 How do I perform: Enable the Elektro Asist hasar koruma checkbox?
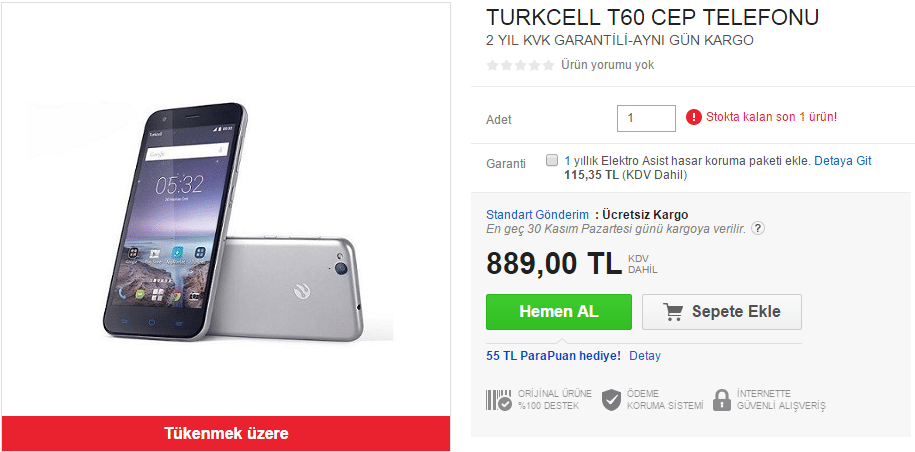(551, 160)
